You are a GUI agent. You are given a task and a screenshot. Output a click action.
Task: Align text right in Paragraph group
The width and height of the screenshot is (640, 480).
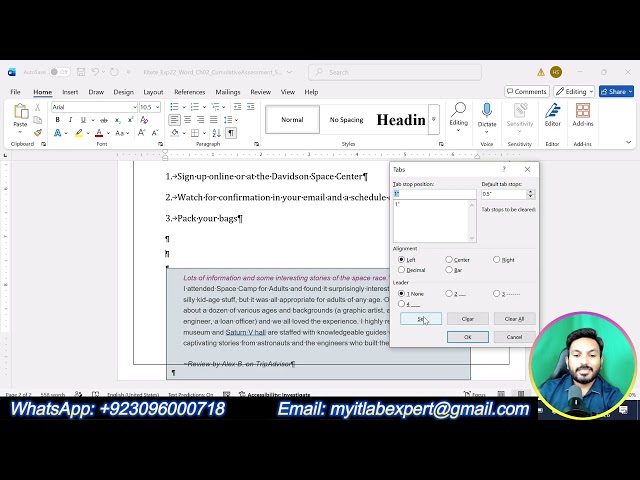200,120
